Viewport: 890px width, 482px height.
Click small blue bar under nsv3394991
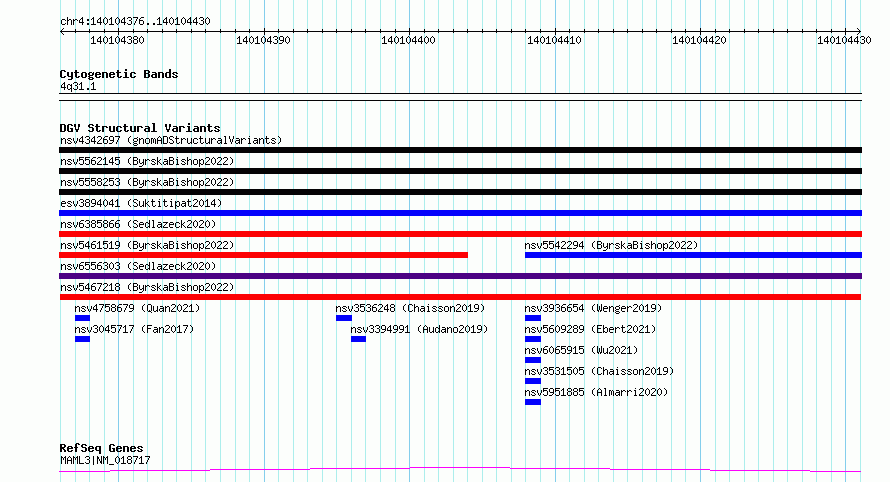[358, 339]
